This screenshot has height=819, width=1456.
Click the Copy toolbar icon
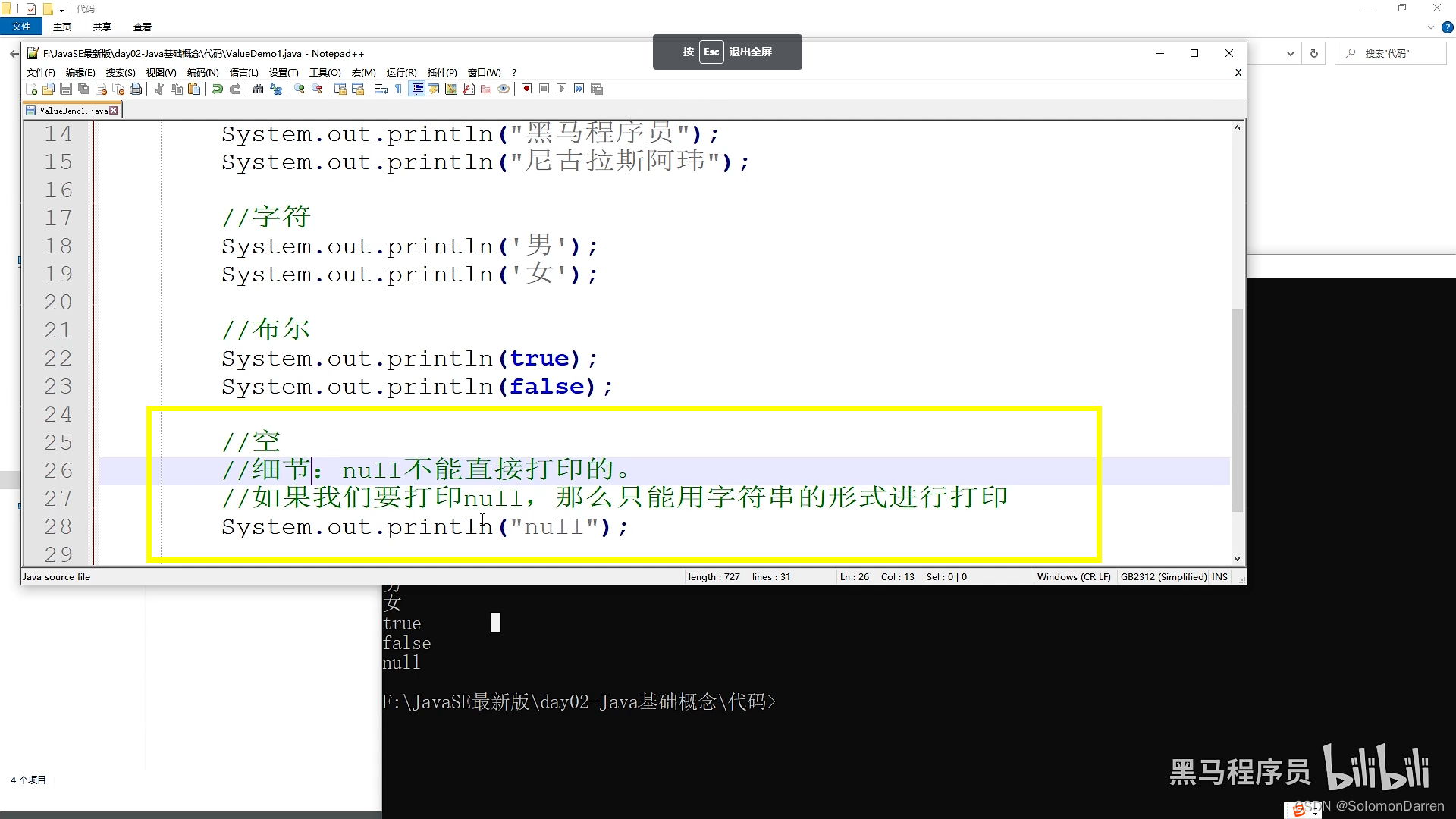177,89
